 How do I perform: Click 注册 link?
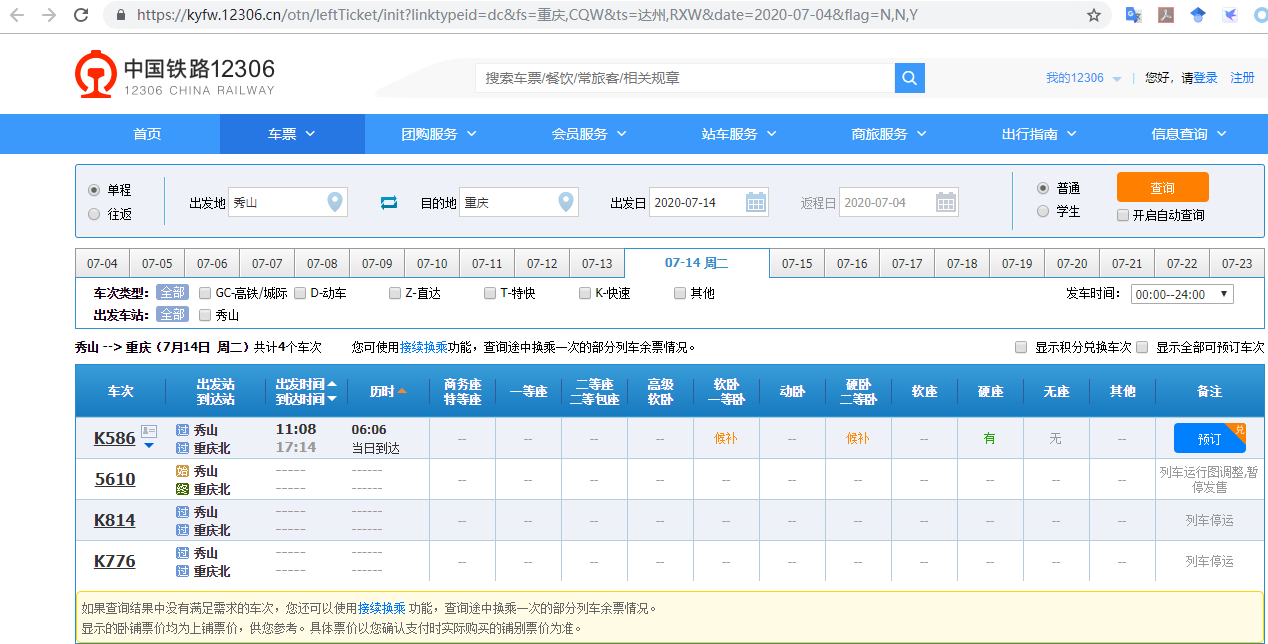[x=1242, y=78]
